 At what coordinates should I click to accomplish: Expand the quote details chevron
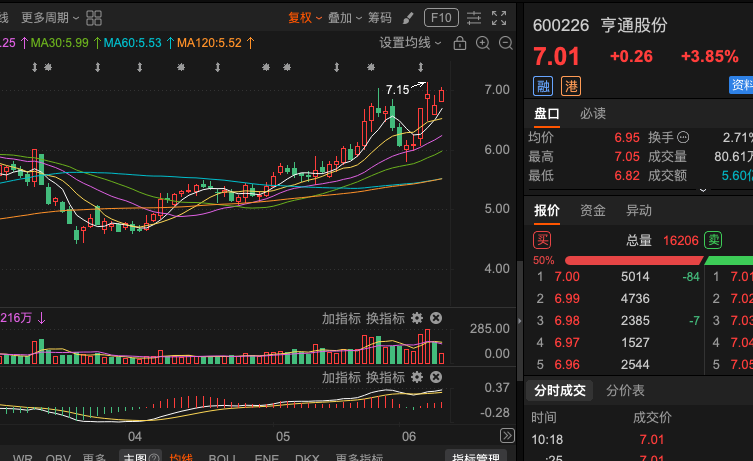pyautogui.click(x=703, y=190)
